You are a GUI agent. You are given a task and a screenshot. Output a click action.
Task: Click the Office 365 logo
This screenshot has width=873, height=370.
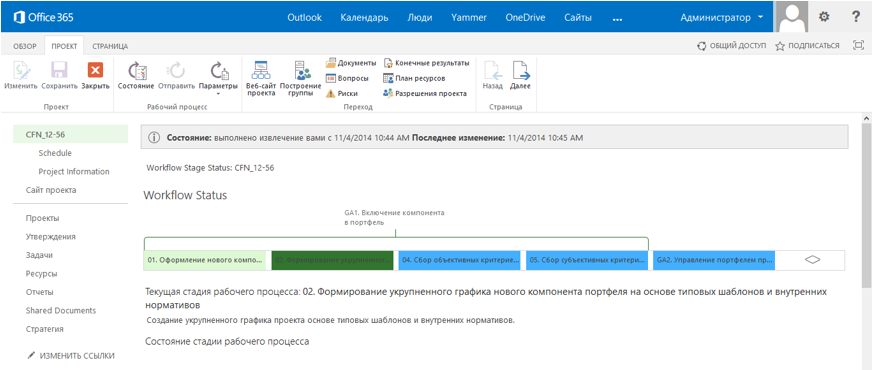(x=43, y=17)
